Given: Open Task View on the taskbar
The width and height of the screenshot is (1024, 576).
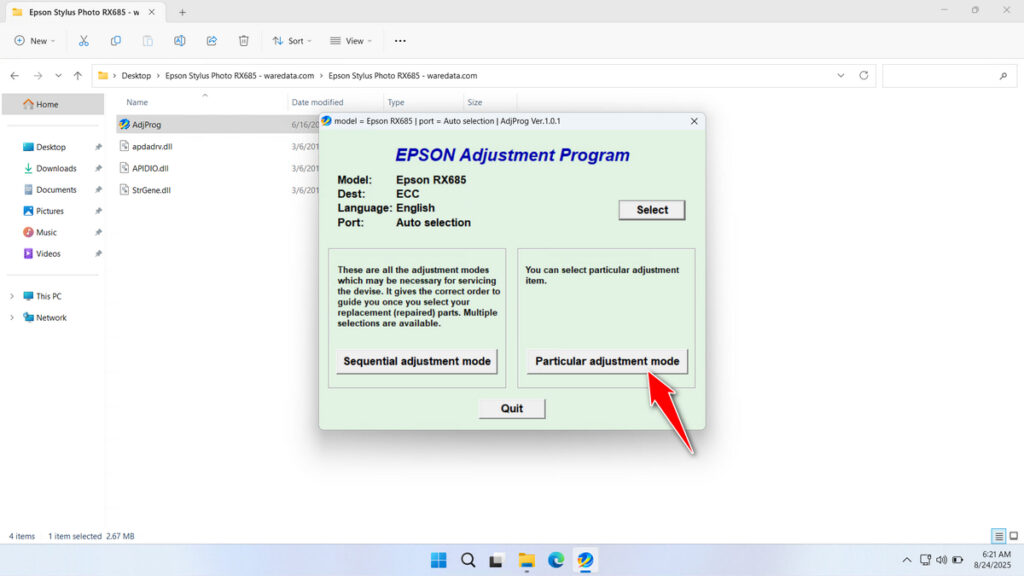Looking at the screenshot, I should [497, 560].
